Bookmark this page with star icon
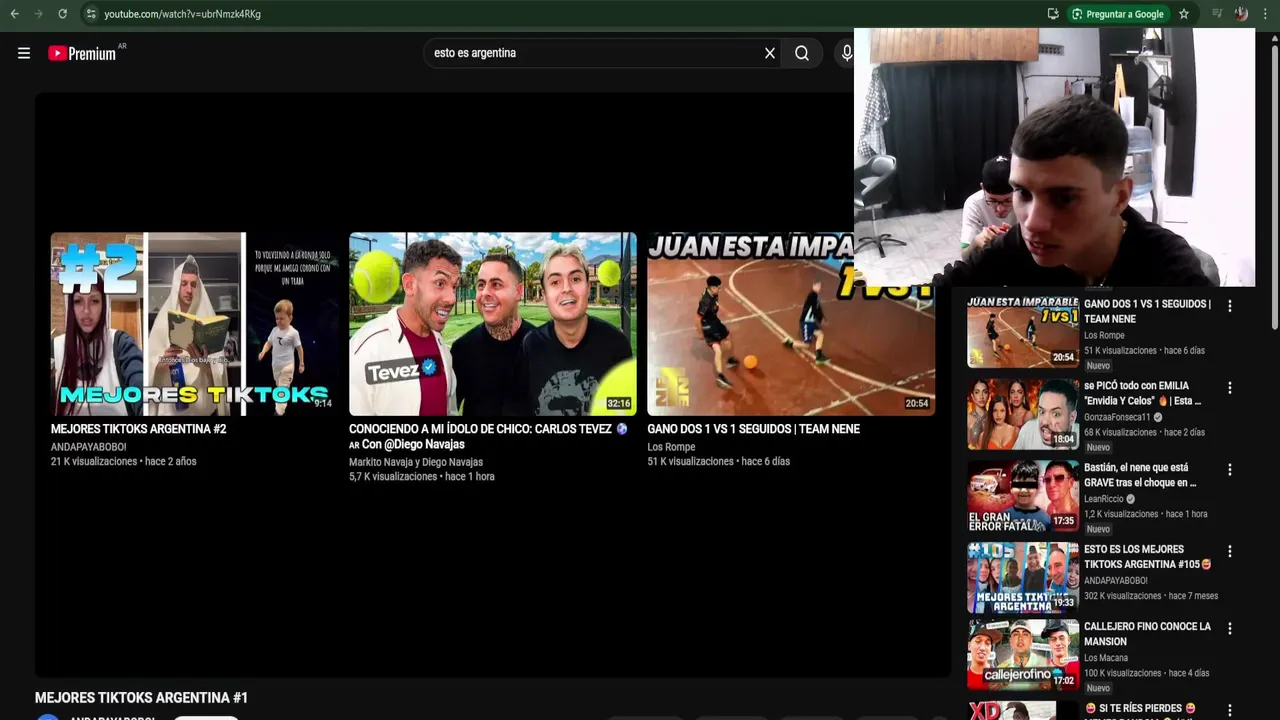1280x720 pixels. (1184, 14)
